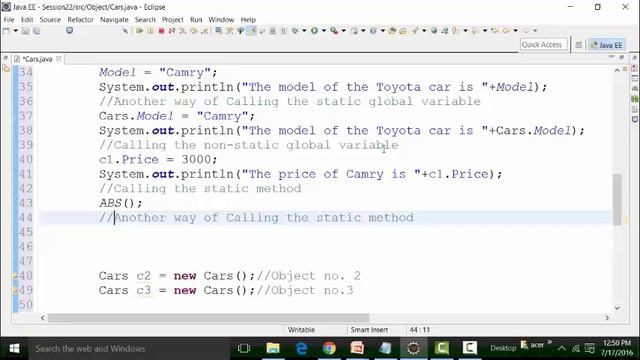
Task: Open Microsoft Edge from the taskbar
Action: tap(301, 348)
